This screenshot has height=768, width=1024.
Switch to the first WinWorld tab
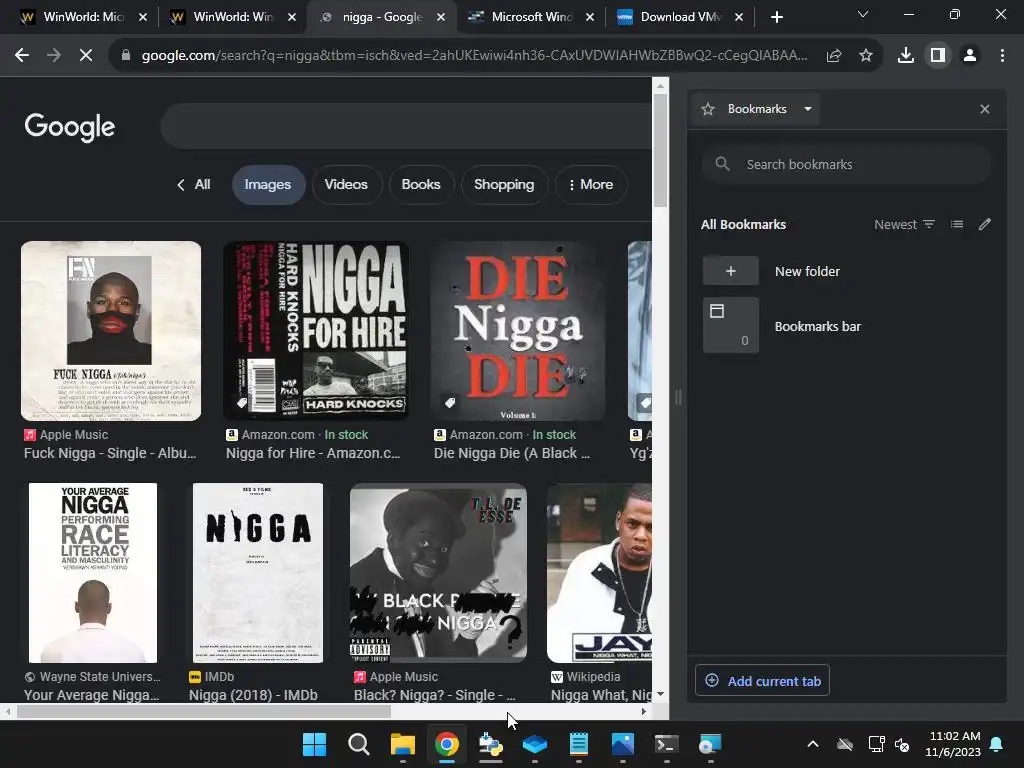[x=83, y=17]
